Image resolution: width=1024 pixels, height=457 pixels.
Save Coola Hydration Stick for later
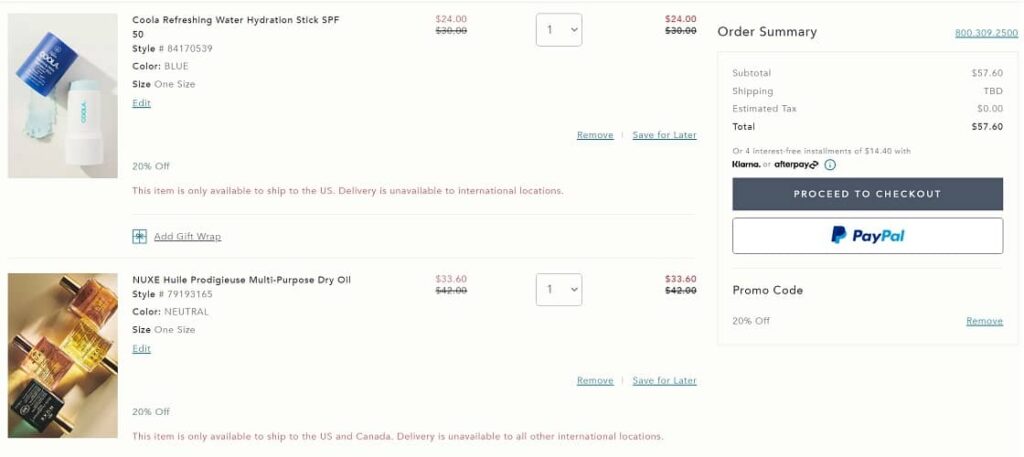664,135
